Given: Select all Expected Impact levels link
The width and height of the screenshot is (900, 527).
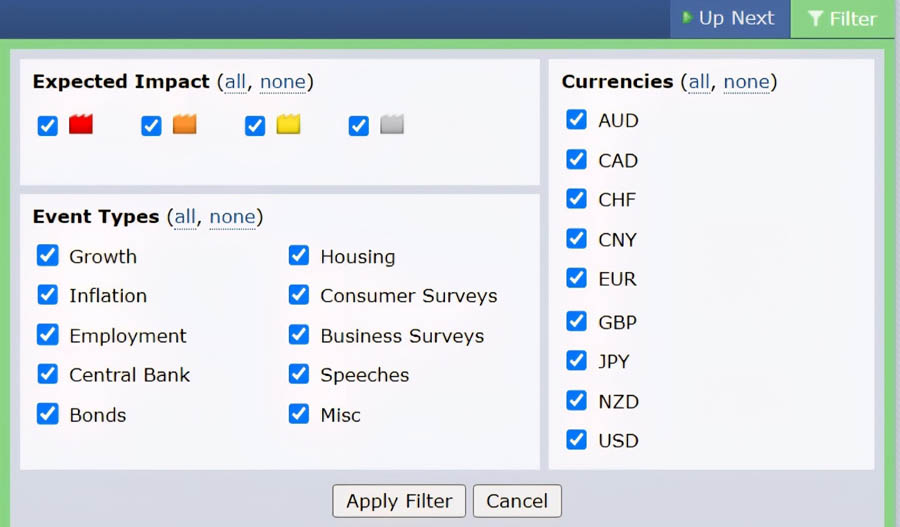Looking at the screenshot, I should click(x=235, y=82).
